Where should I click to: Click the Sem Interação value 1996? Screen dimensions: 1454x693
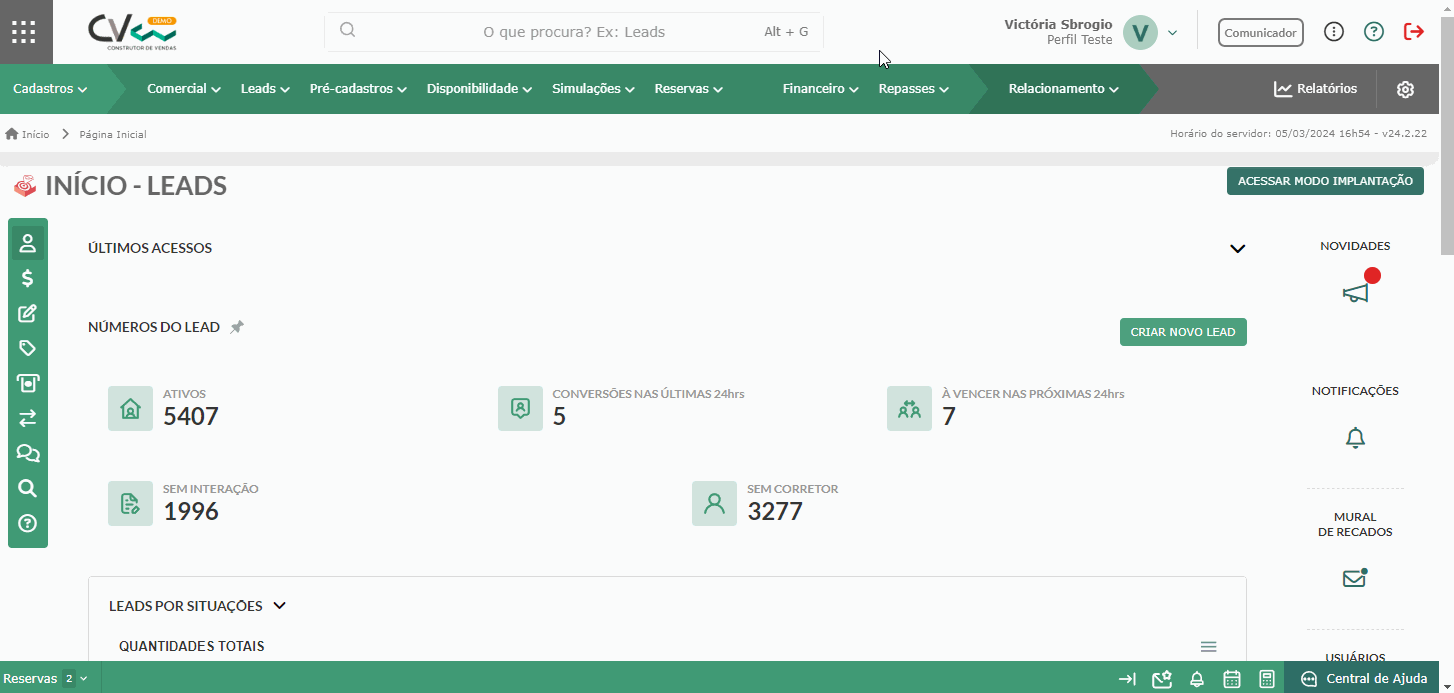(x=191, y=511)
